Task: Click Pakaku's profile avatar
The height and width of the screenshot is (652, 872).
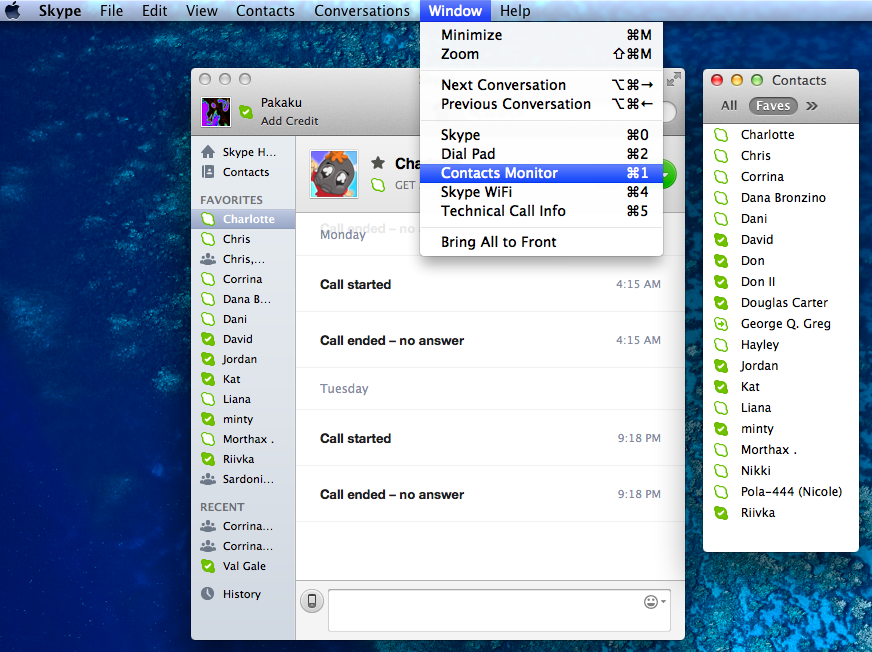Action: [216, 111]
